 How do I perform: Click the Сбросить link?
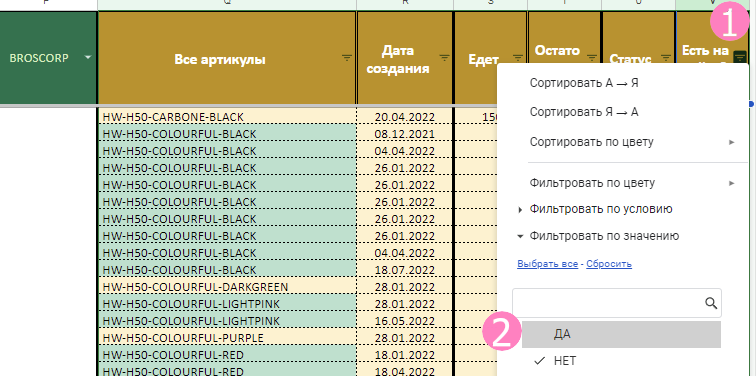pos(609,264)
